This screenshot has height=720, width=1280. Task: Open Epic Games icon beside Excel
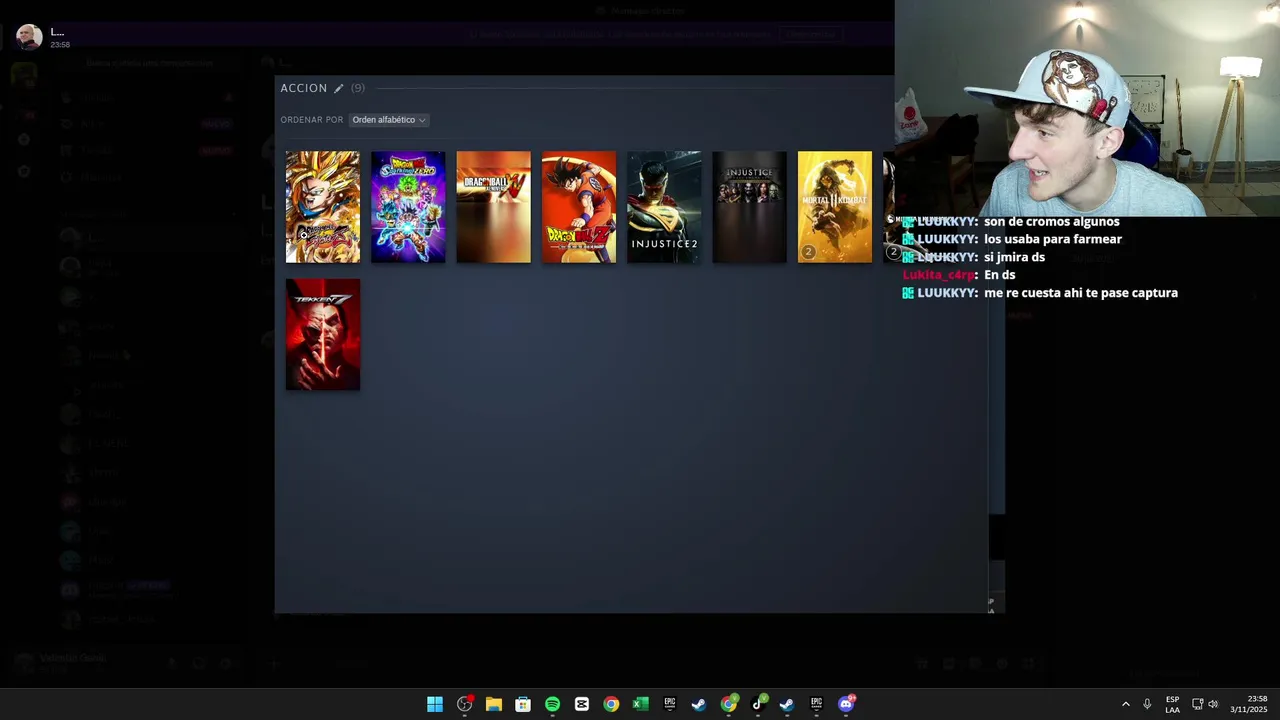click(x=670, y=704)
